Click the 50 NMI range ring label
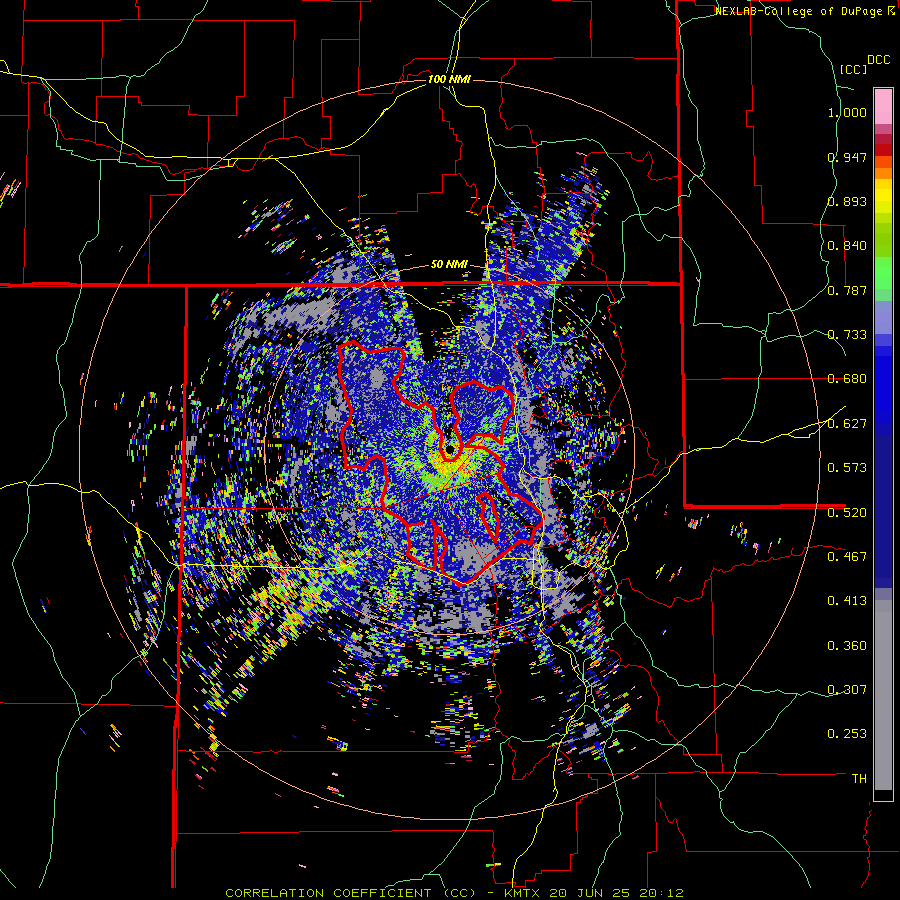 (449, 265)
